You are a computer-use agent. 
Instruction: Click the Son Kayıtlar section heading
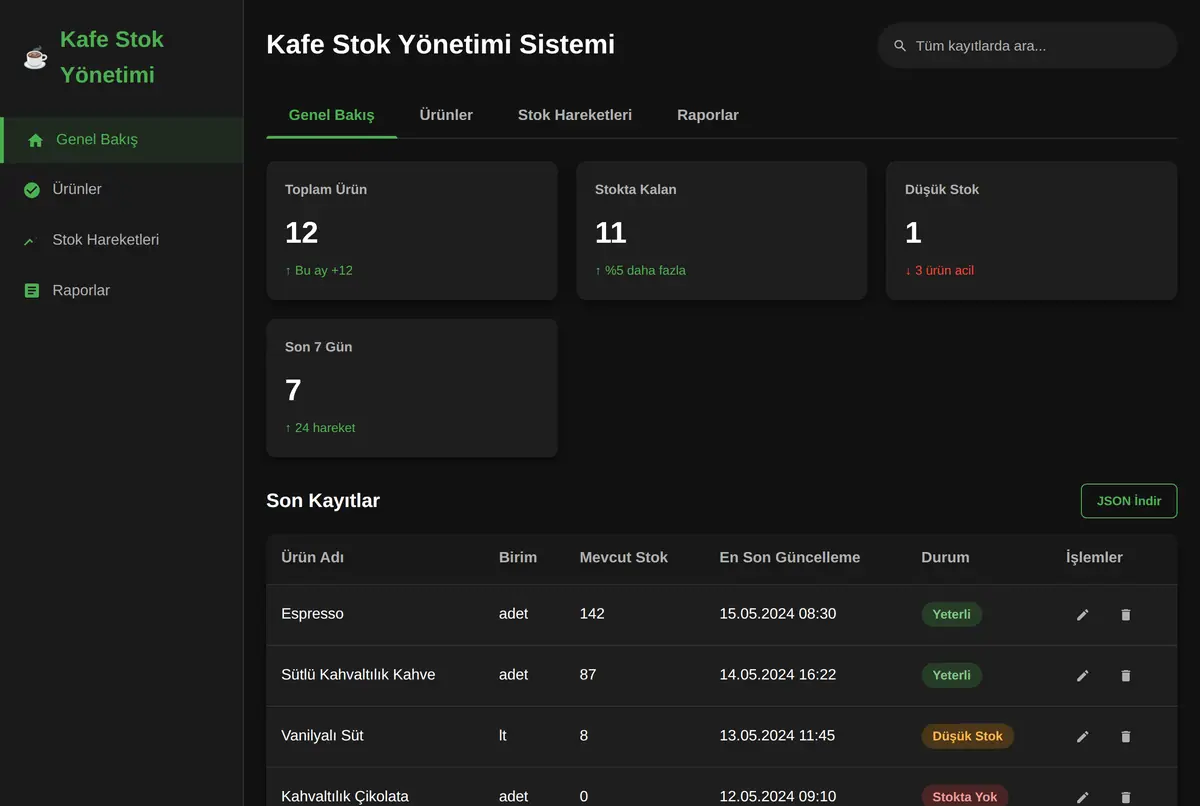coord(323,501)
